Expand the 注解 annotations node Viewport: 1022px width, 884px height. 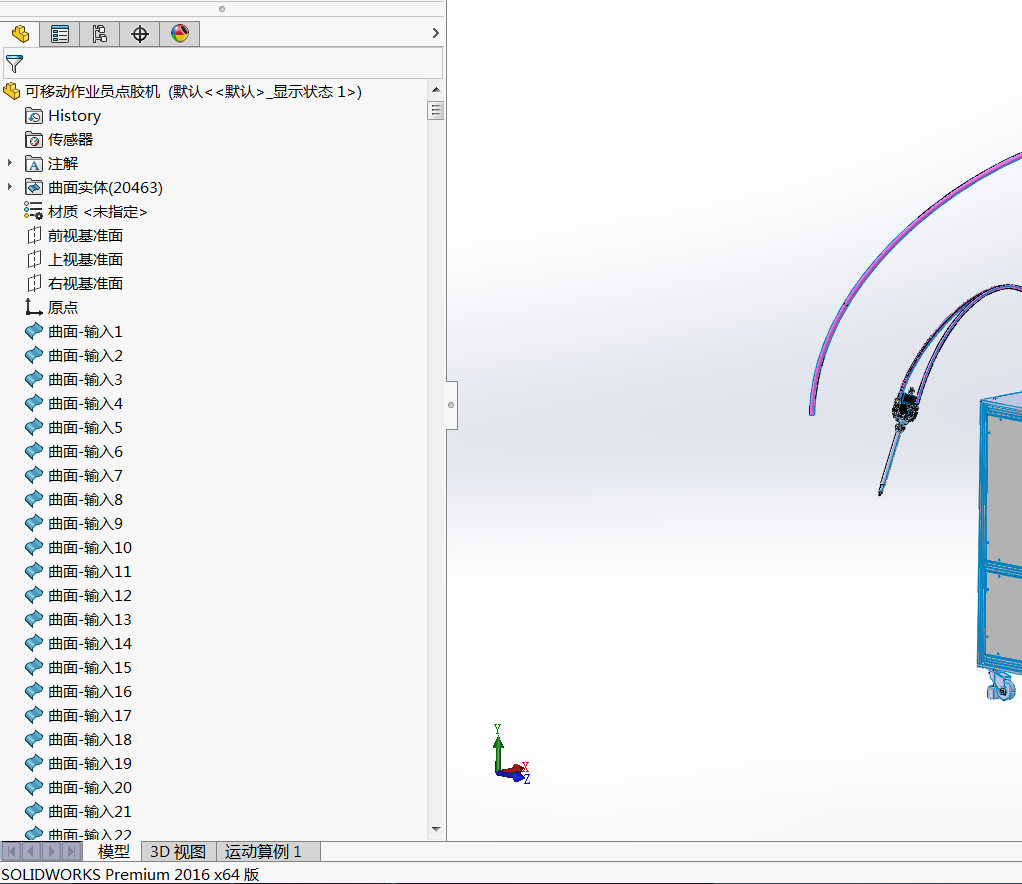[x=10, y=163]
